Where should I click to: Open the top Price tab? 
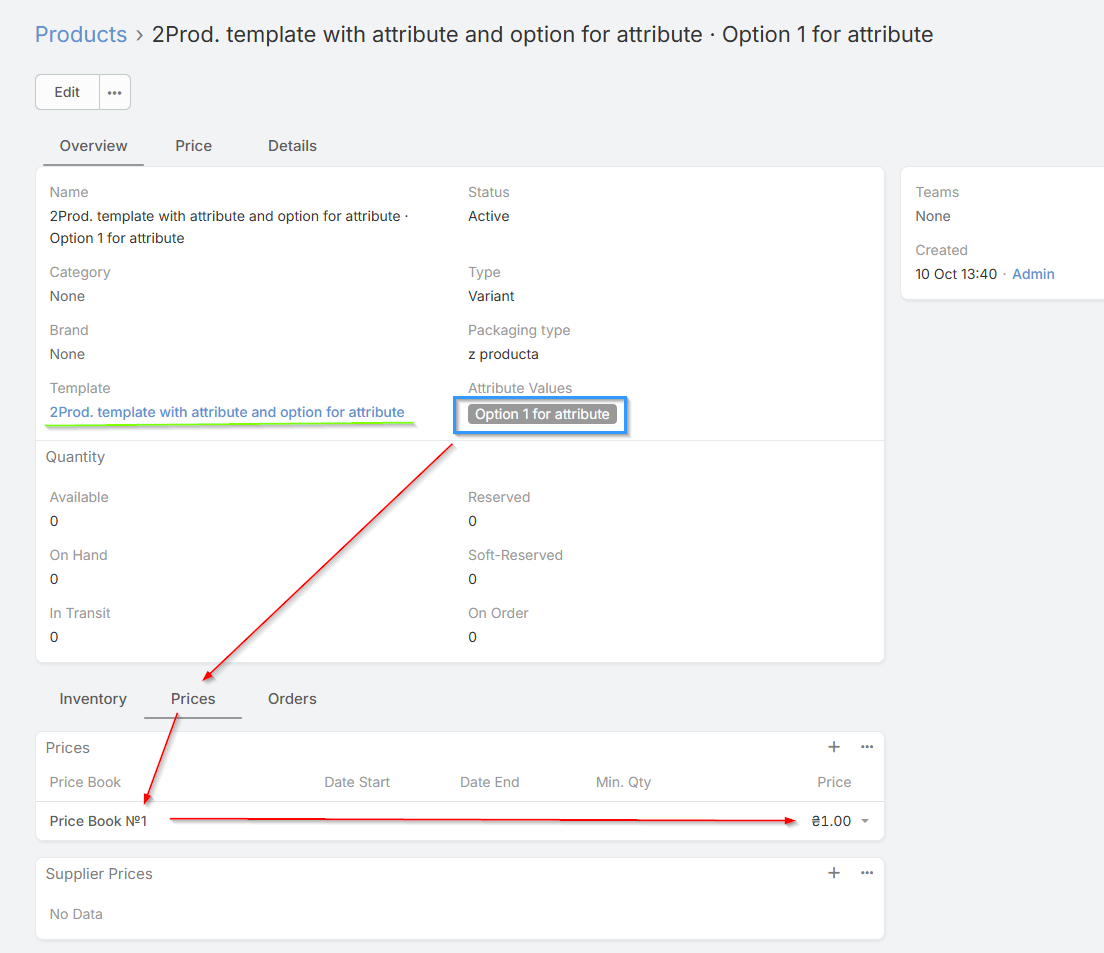click(193, 146)
